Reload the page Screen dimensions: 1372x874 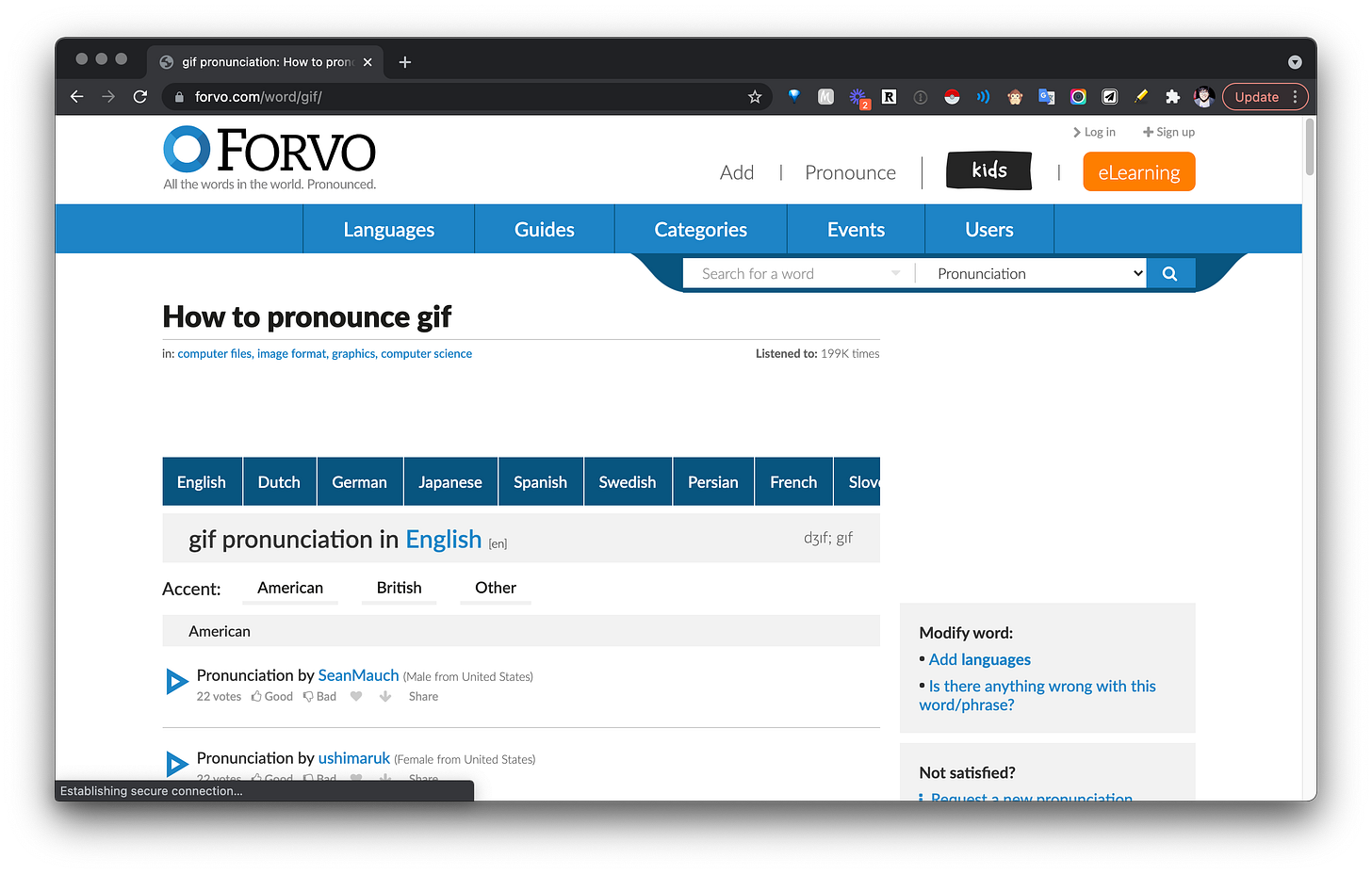point(140,97)
